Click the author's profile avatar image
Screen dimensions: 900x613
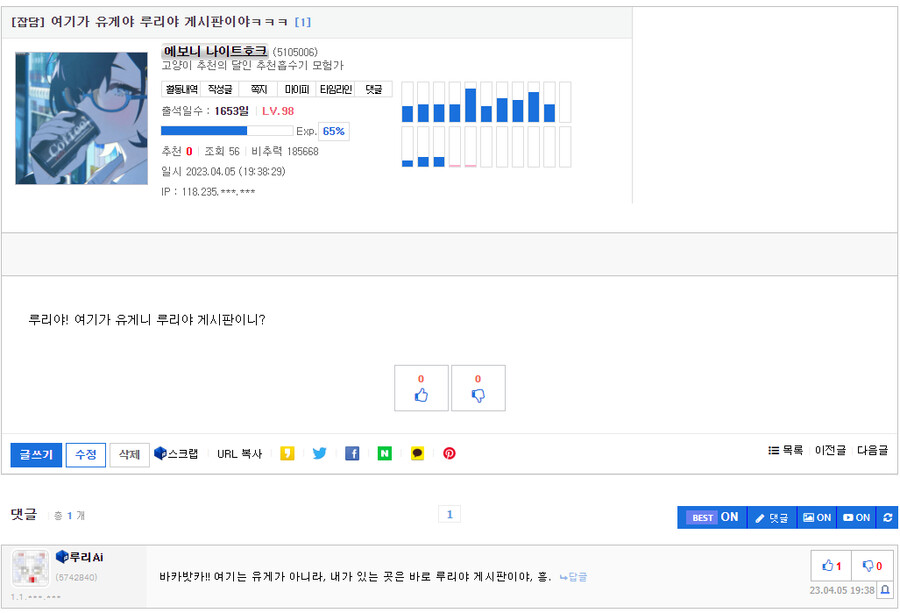pyautogui.click(x=81, y=118)
